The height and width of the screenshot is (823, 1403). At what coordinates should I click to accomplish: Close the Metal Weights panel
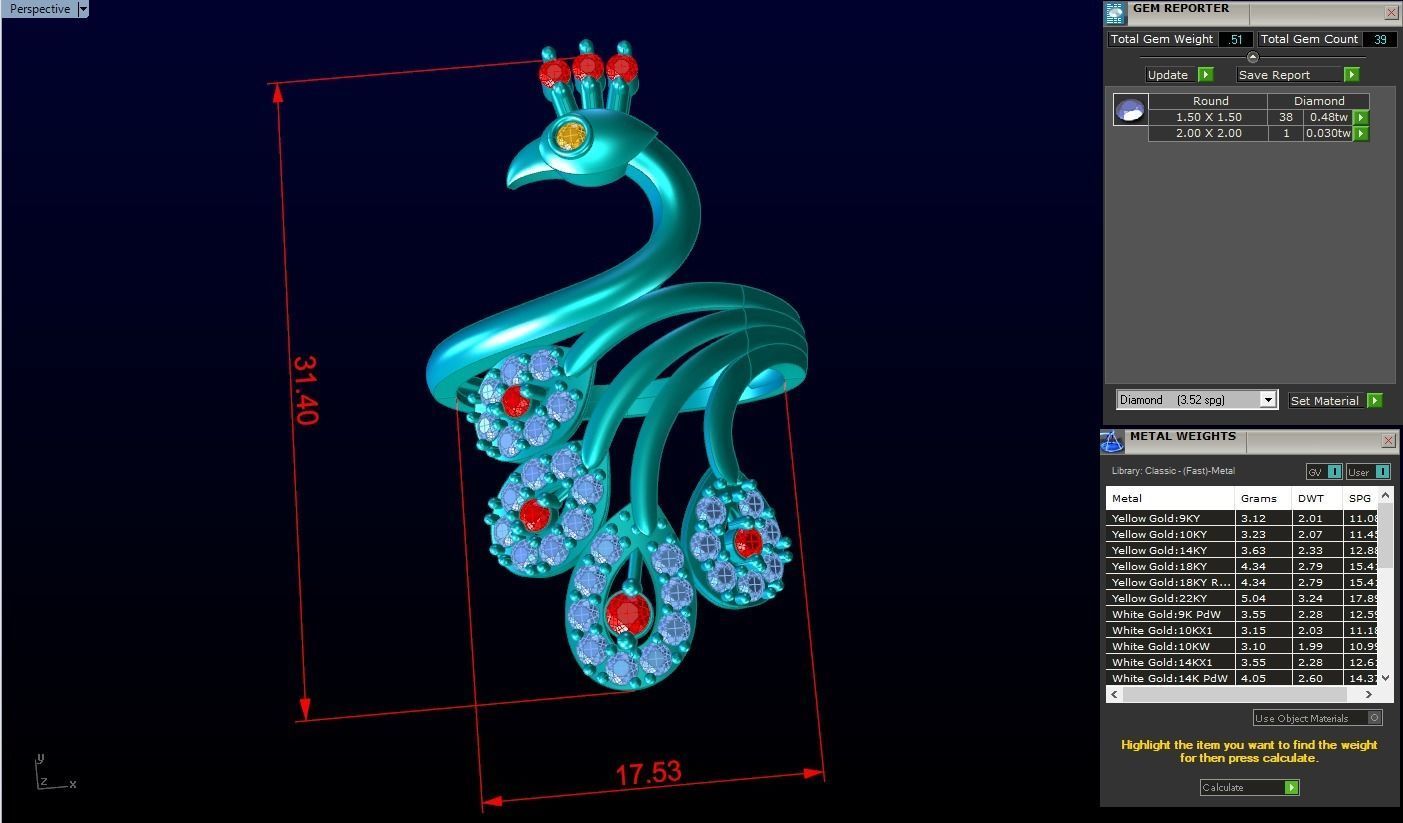point(1388,440)
